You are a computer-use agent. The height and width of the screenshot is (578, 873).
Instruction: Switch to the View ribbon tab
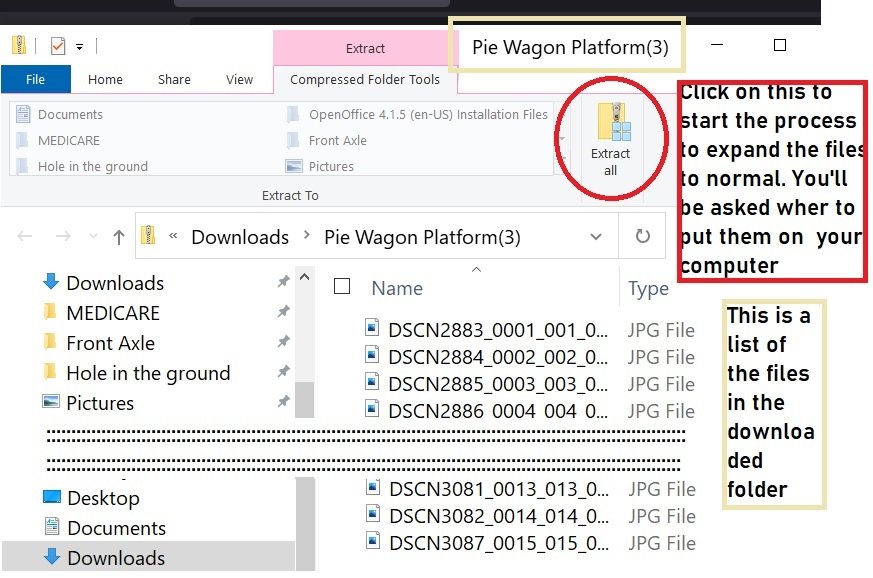(x=239, y=79)
